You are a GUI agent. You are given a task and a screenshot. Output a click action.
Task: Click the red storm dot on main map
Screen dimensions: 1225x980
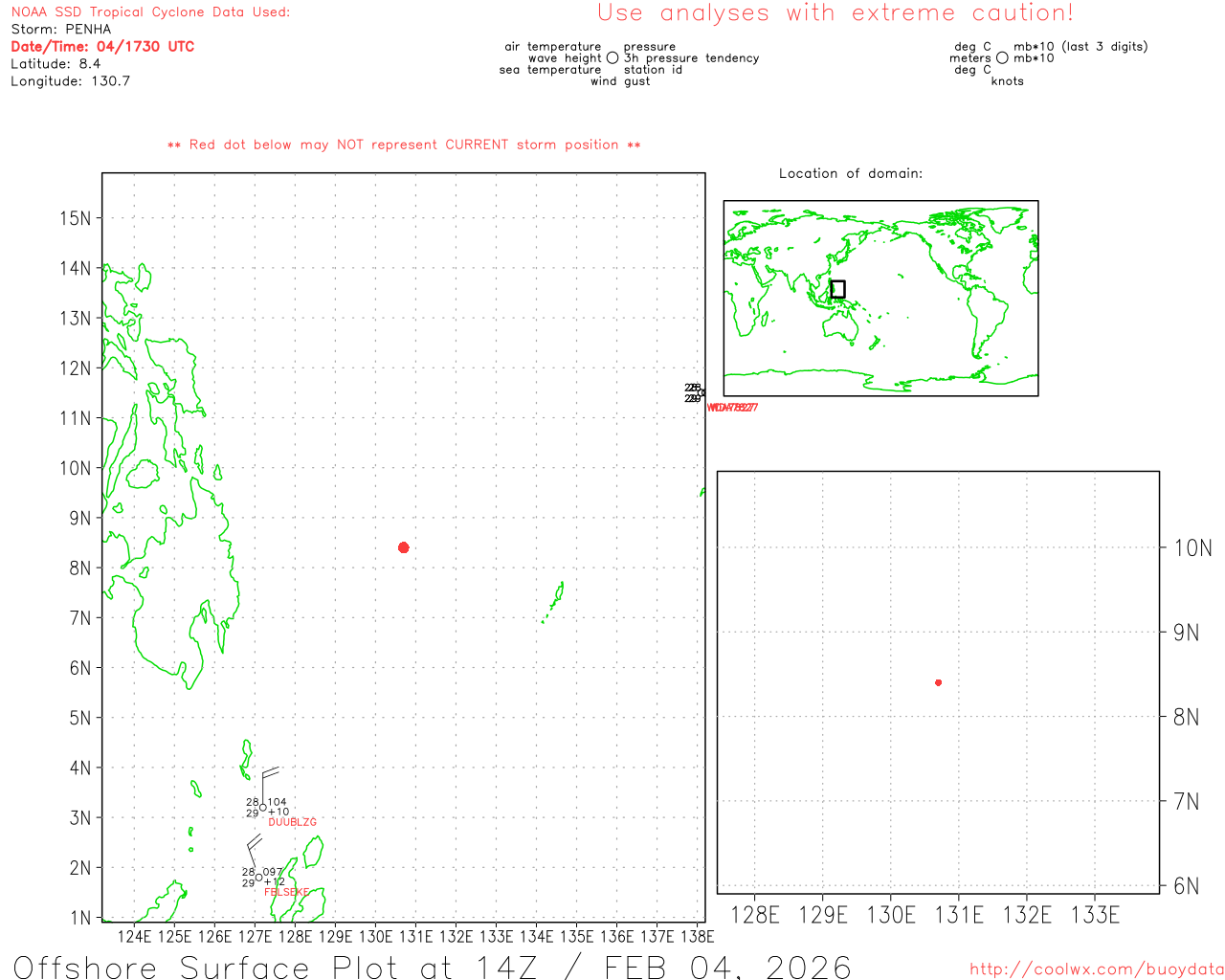404,547
